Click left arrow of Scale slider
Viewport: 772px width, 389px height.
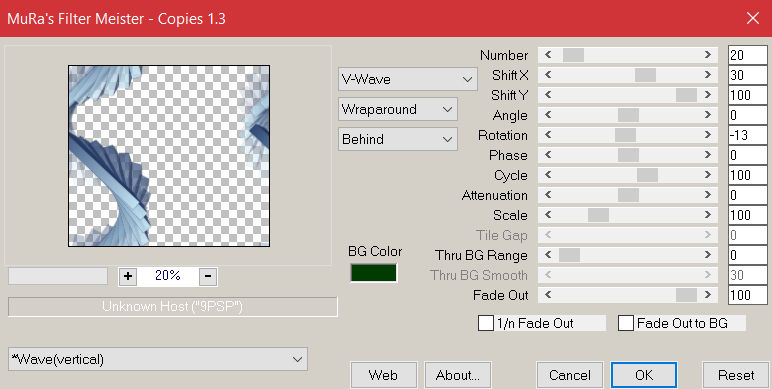pyautogui.click(x=548, y=215)
